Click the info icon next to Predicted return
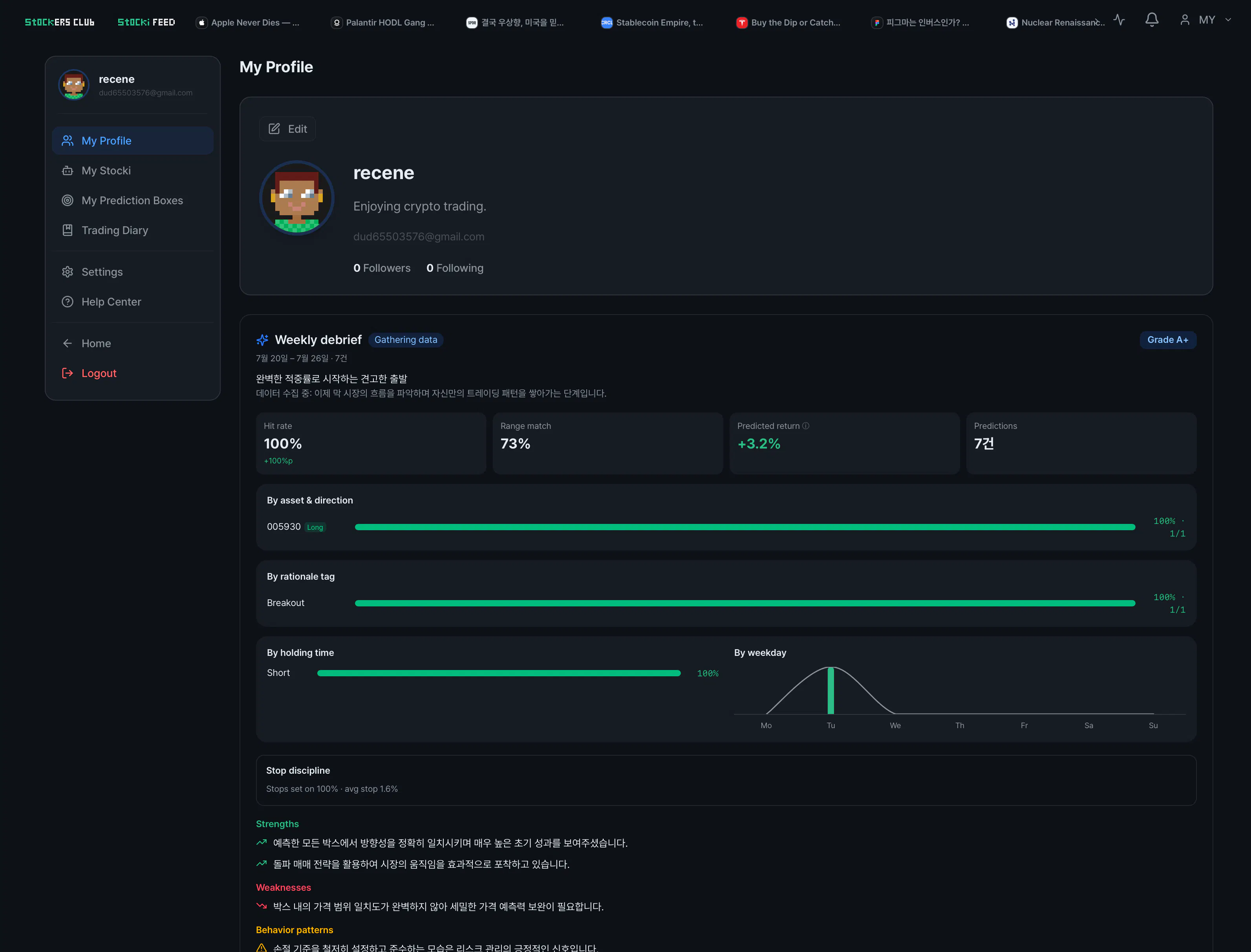This screenshot has width=1251, height=952. [x=806, y=426]
